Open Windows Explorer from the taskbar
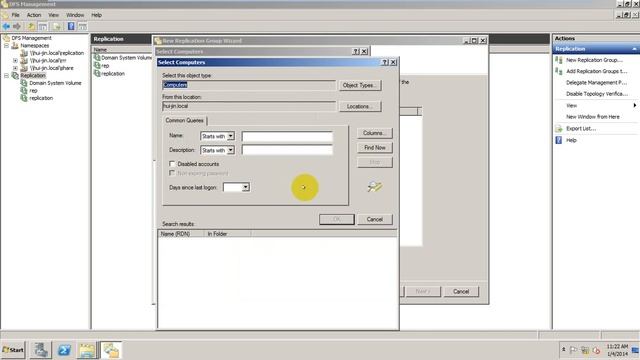The height and width of the screenshot is (360, 640). [x=87, y=350]
